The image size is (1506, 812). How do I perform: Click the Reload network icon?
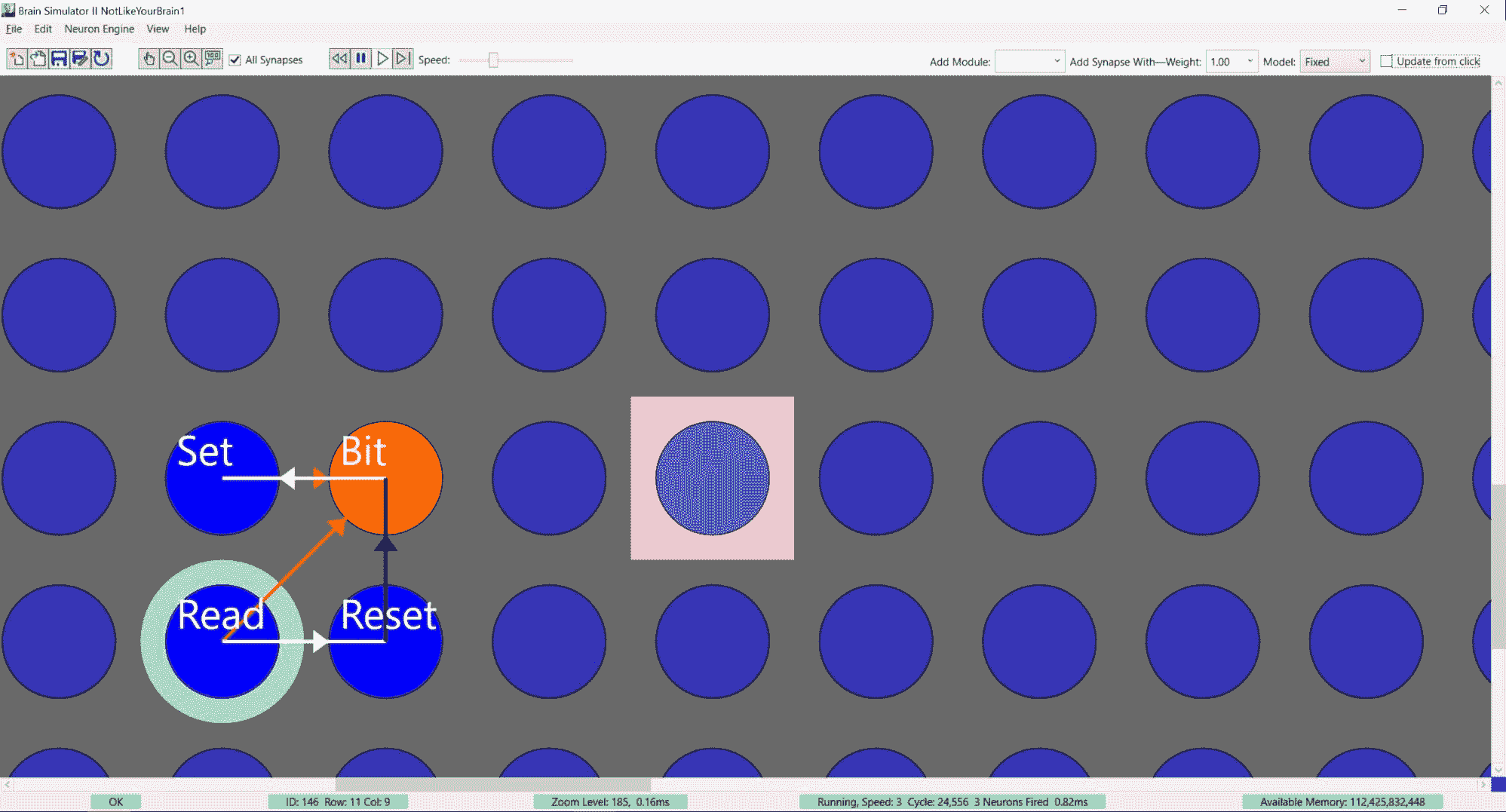pyautogui.click(x=101, y=59)
